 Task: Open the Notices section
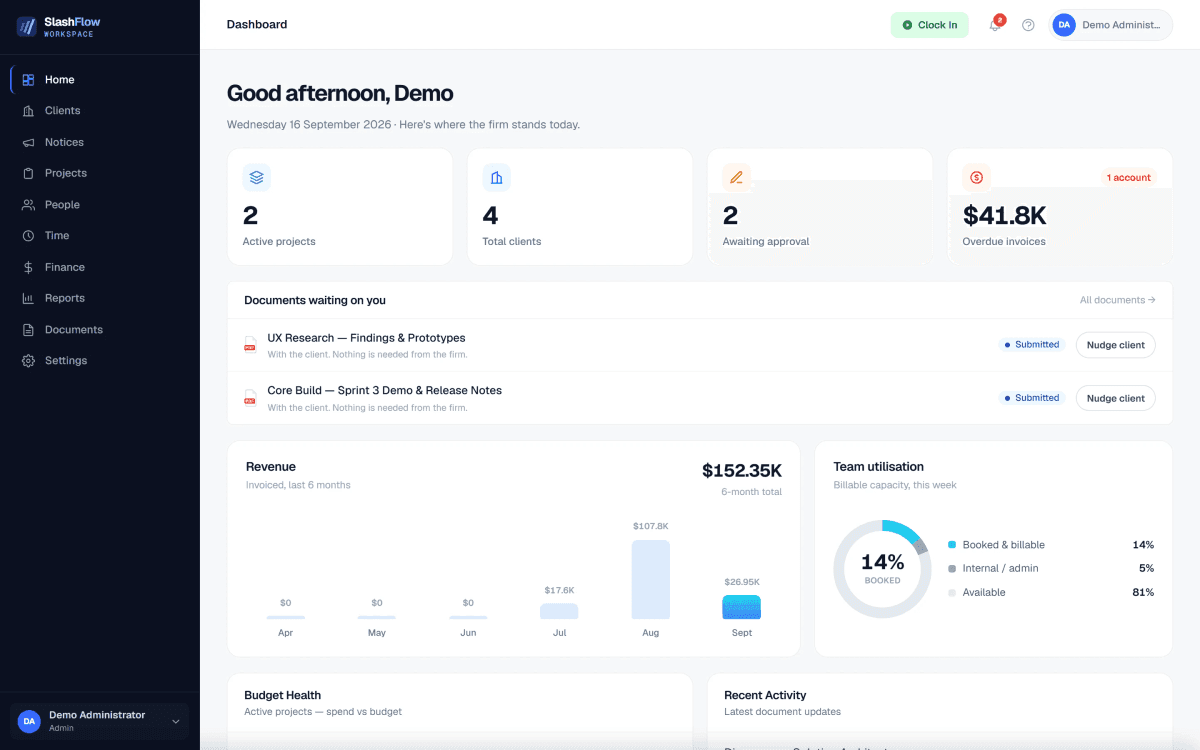tap(100, 142)
